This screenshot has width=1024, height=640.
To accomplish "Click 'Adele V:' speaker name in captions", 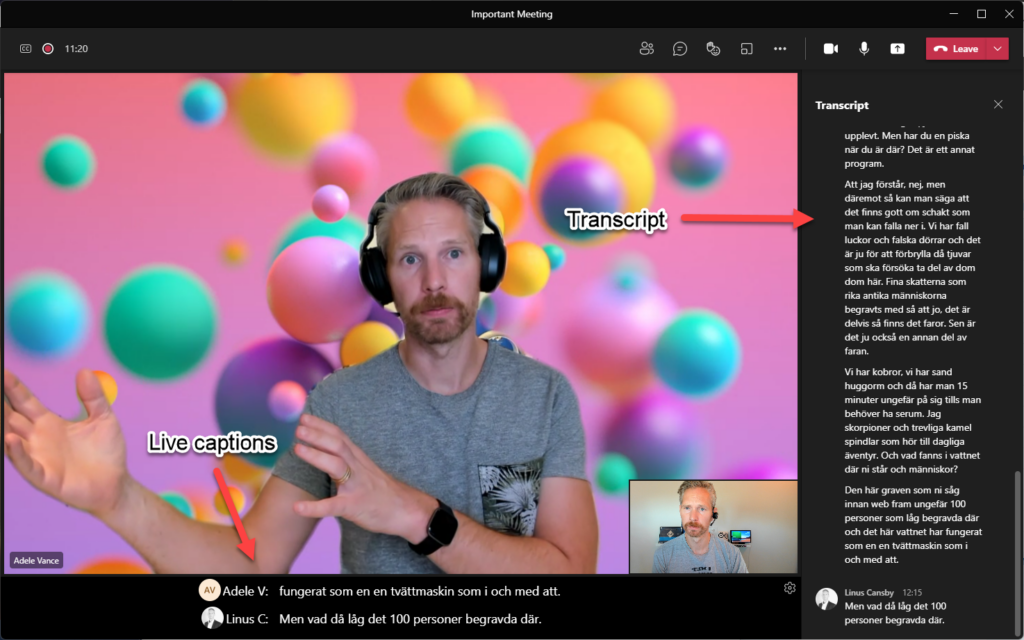I will pos(246,592).
